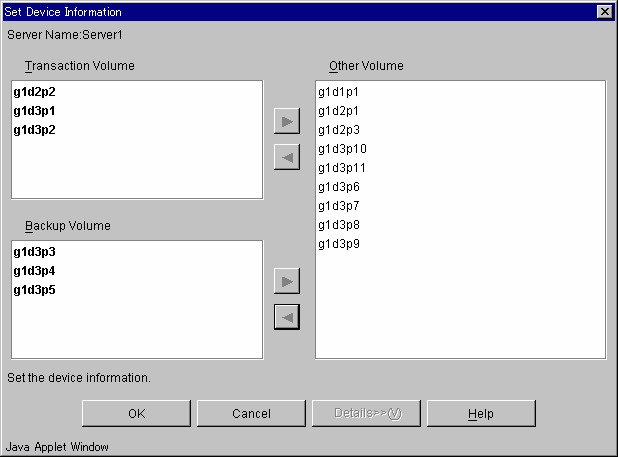Select g1d1p1 in Other Volume list
The width and height of the screenshot is (618, 457).
339,92
